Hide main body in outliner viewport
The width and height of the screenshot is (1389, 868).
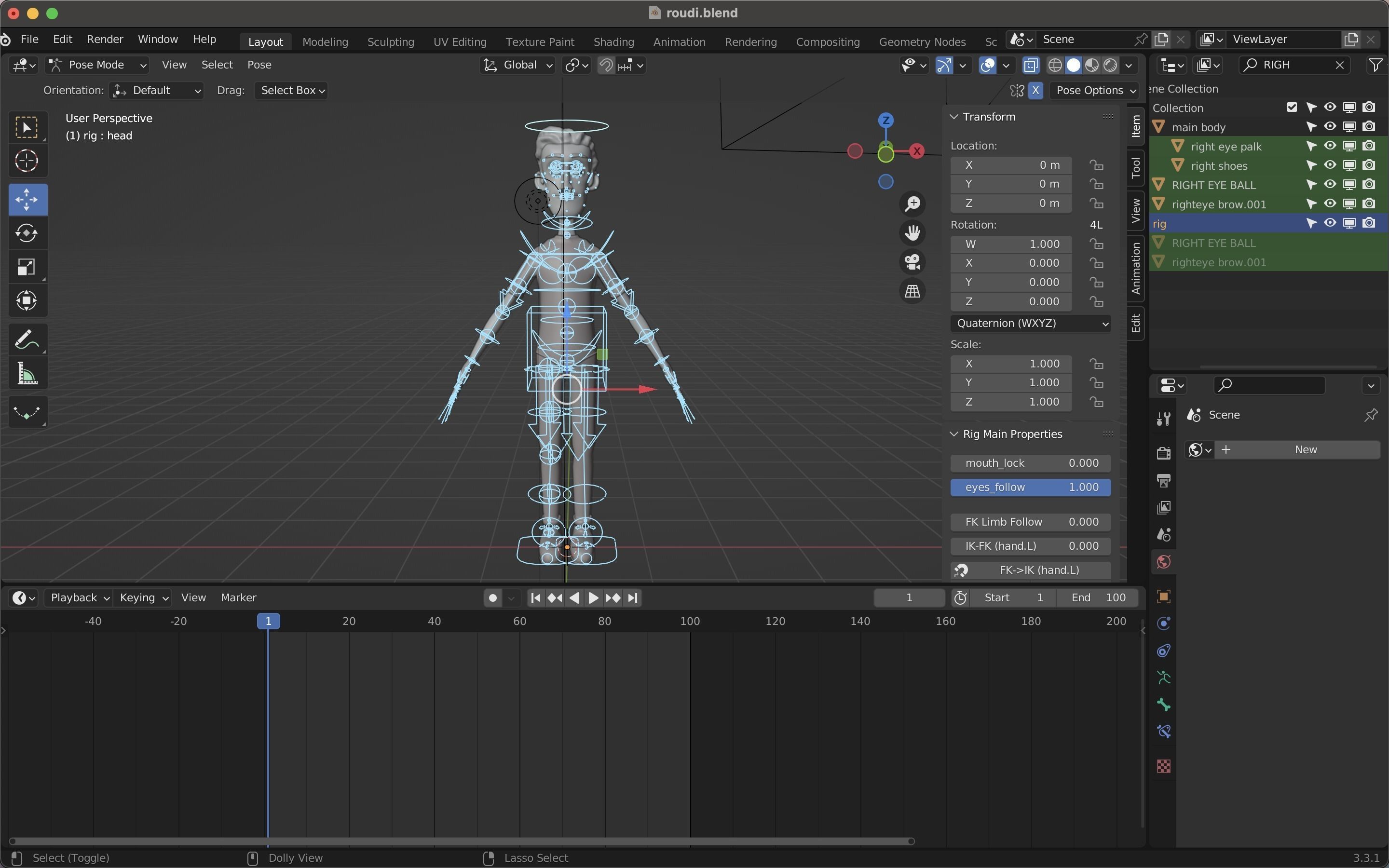click(x=1330, y=127)
